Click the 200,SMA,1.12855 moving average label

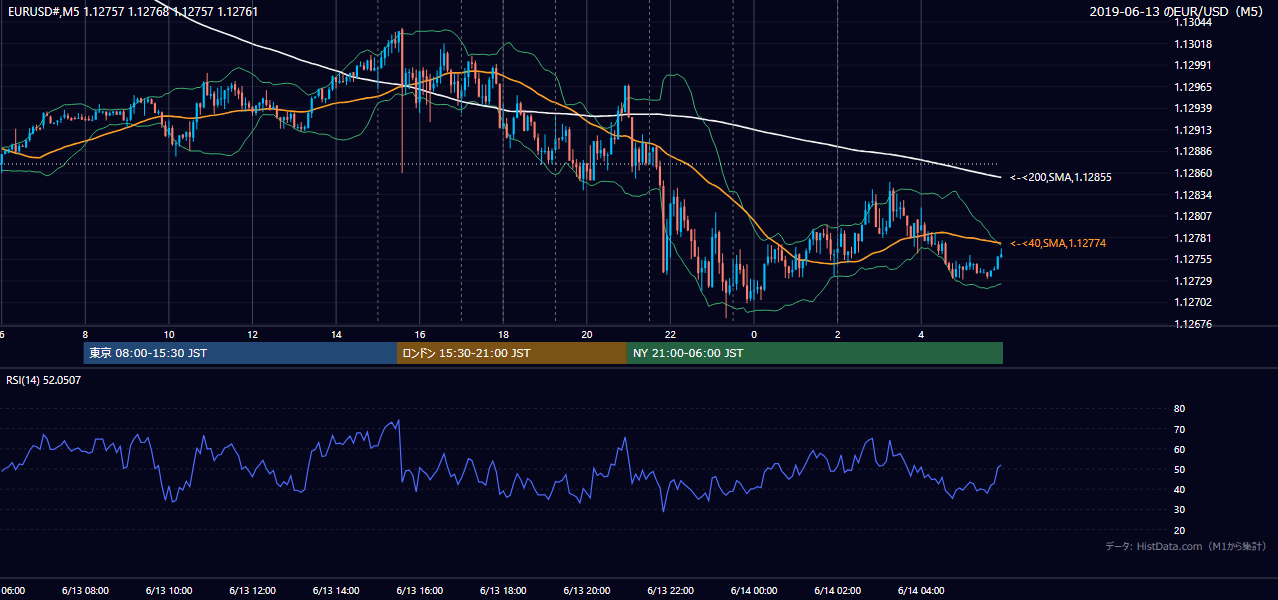(x=1061, y=177)
